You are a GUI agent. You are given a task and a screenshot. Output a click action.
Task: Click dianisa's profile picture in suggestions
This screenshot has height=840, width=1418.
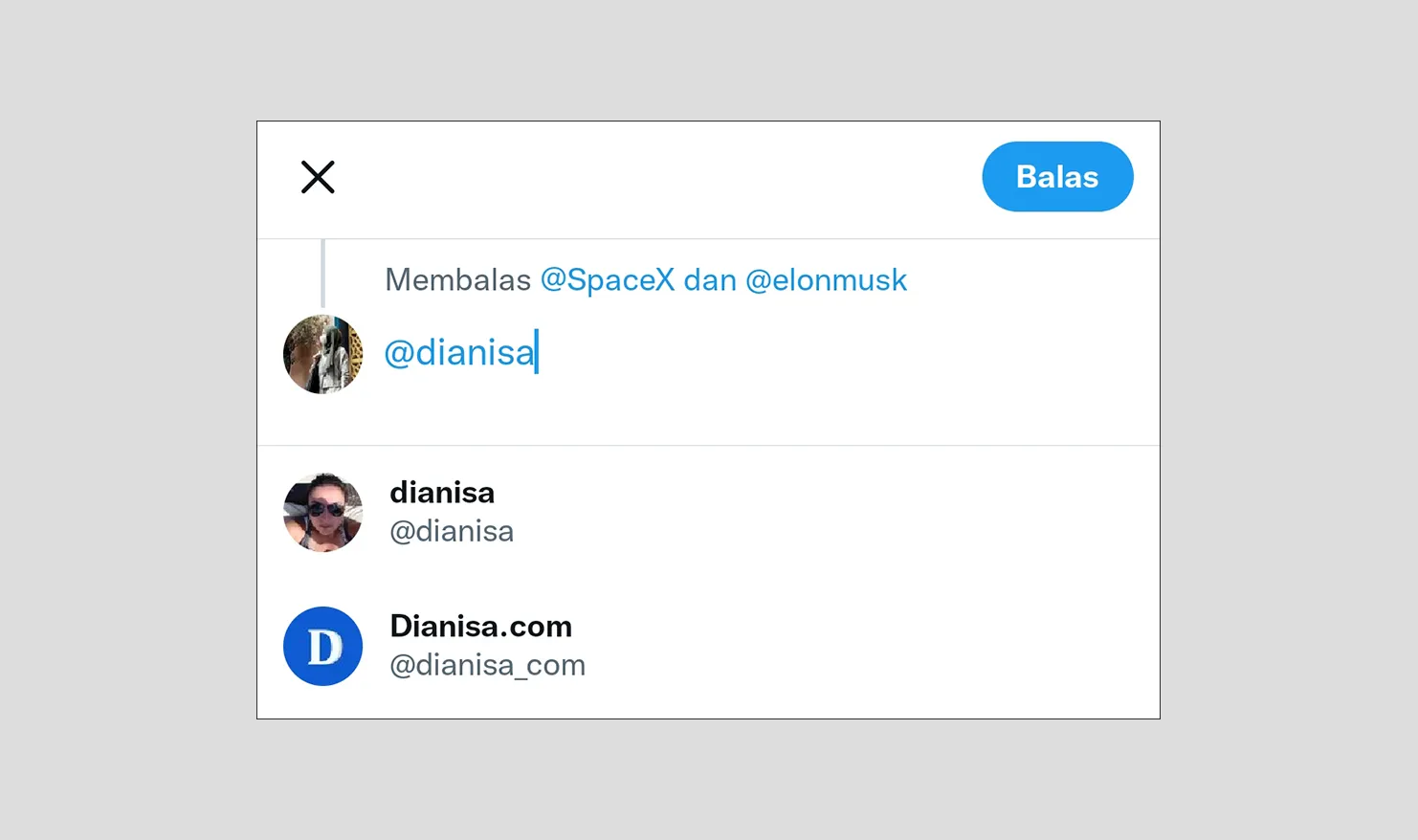[322, 512]
